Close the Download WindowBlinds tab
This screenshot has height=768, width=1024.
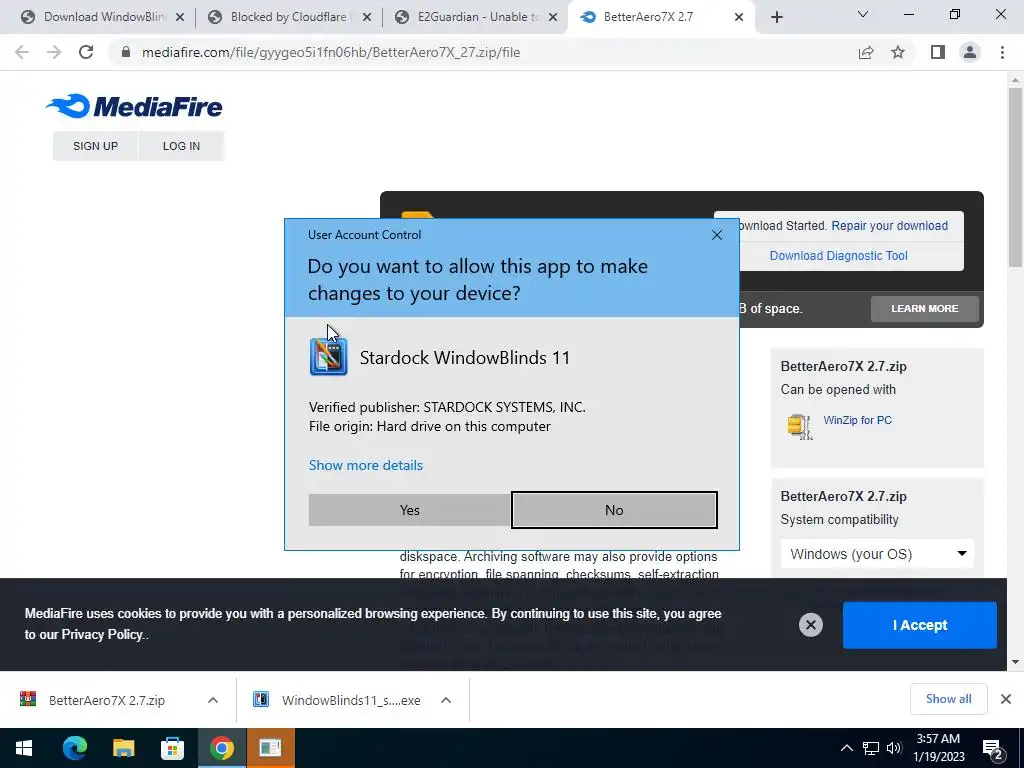180,18
